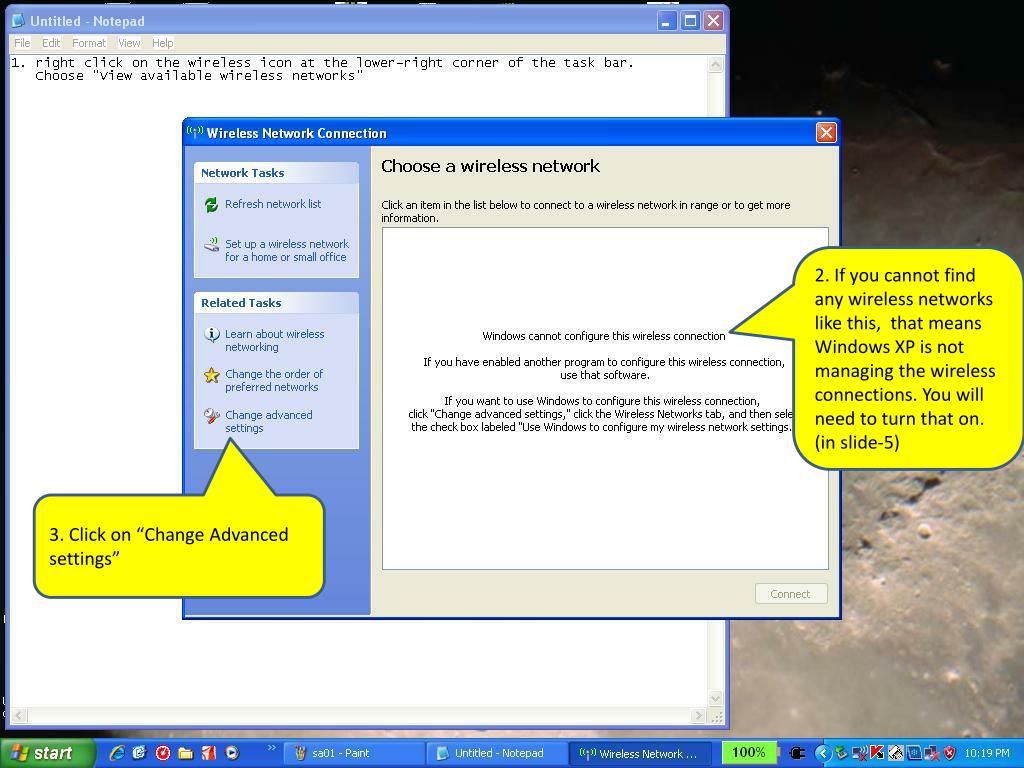Click the green 100% battery meter

(748, 752)
